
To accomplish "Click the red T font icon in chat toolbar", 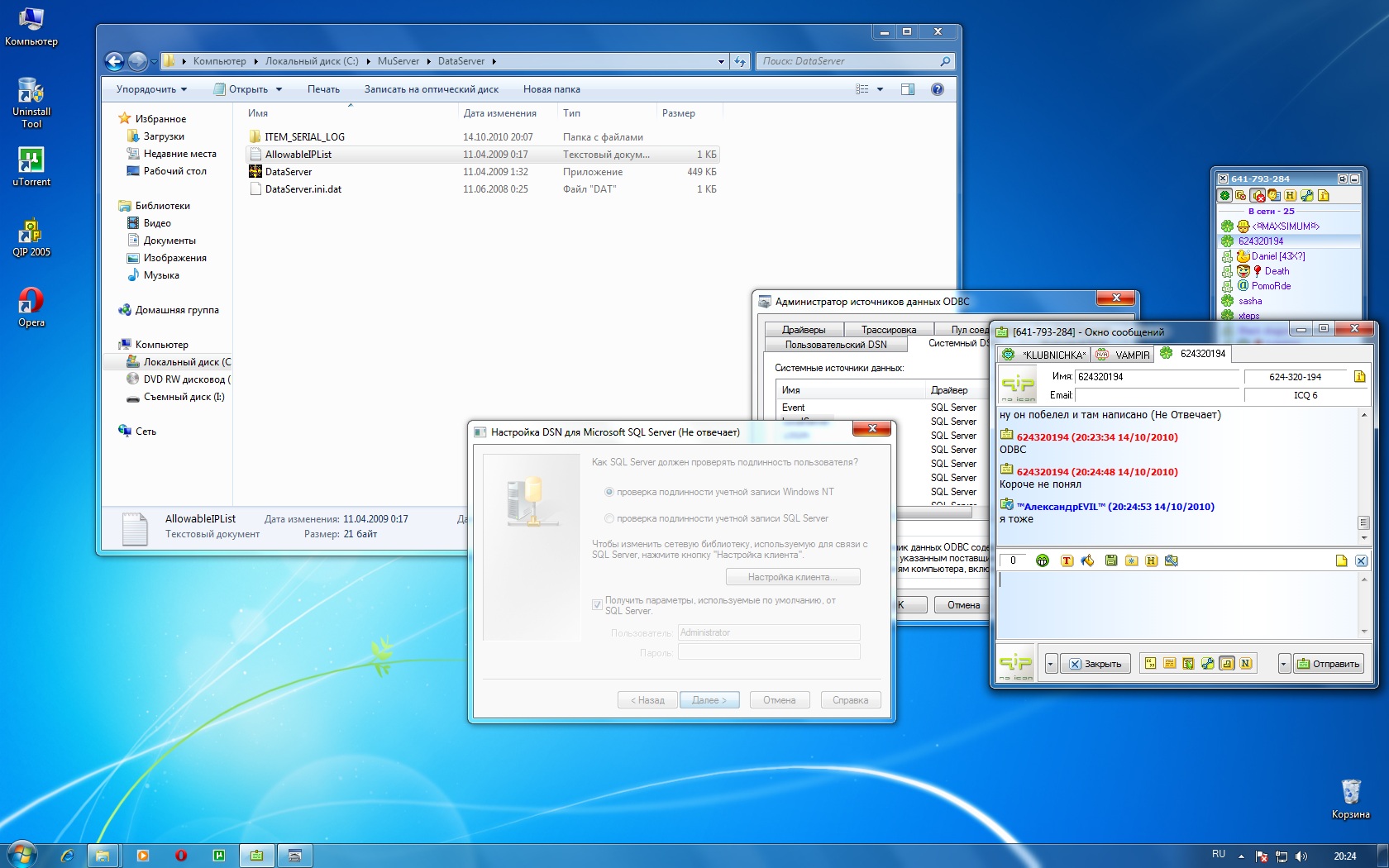I will tap(1067, 560).
